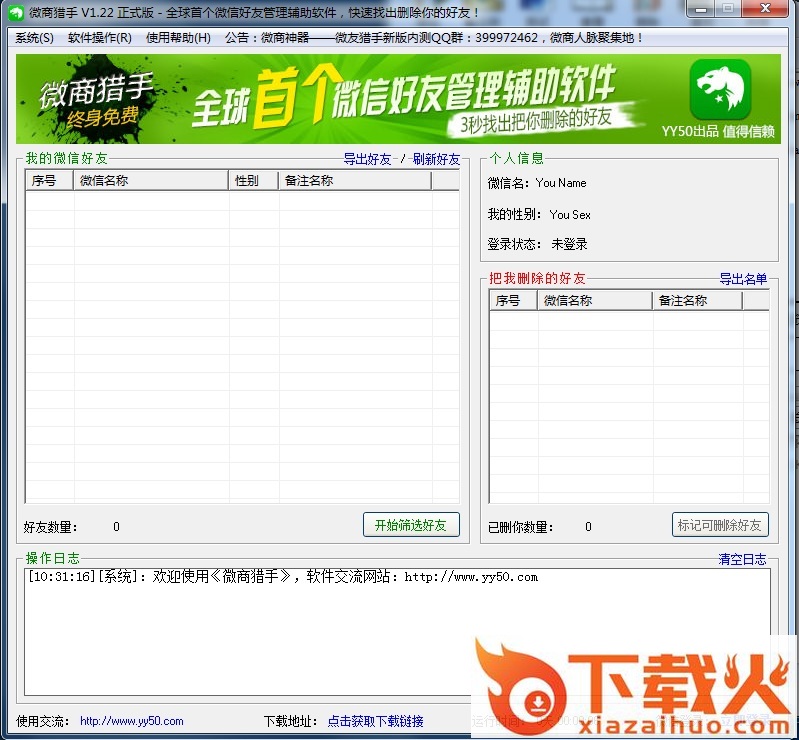Click 备注名称 column header in deleted-friends list
This screenshot has height=740, width=799.
tap(698, 300)
